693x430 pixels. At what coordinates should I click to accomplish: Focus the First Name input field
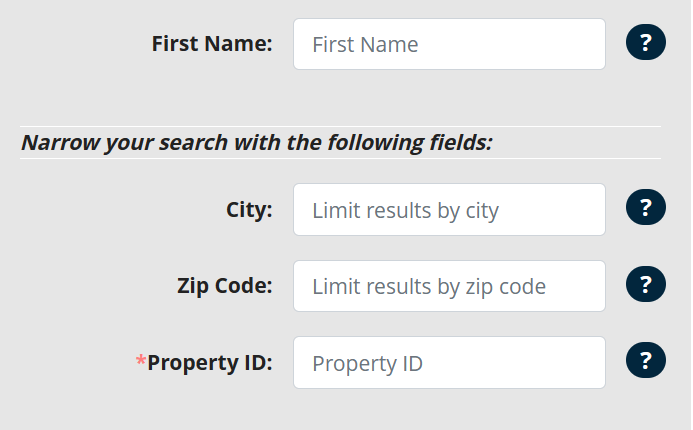[449, 44]
